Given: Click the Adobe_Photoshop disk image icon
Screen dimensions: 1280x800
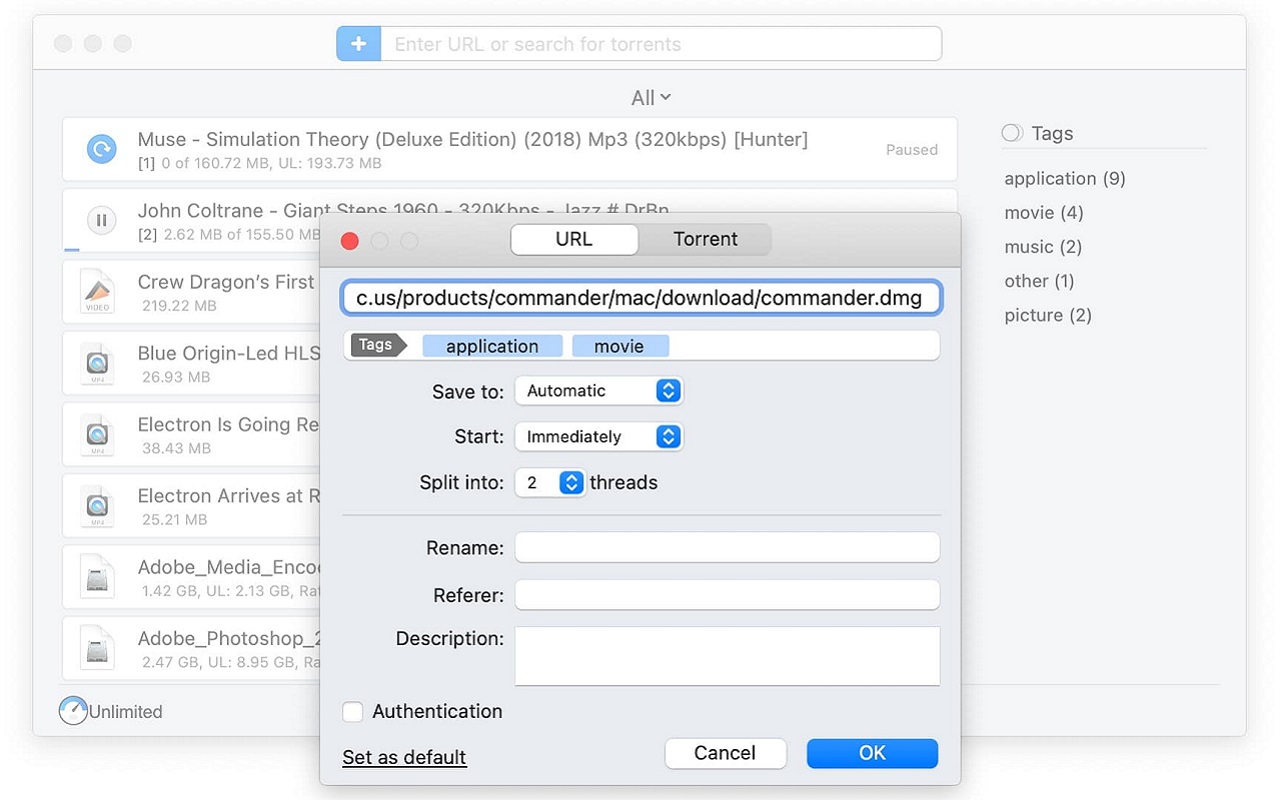Looking at the screenshot, I should coord(98,648).
